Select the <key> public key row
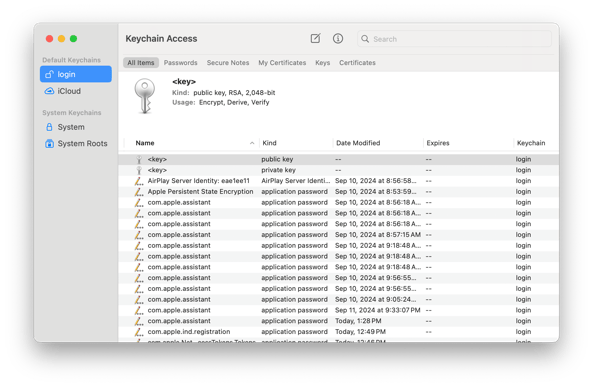Viewport: 593px width, 387px height. (338, 160)
